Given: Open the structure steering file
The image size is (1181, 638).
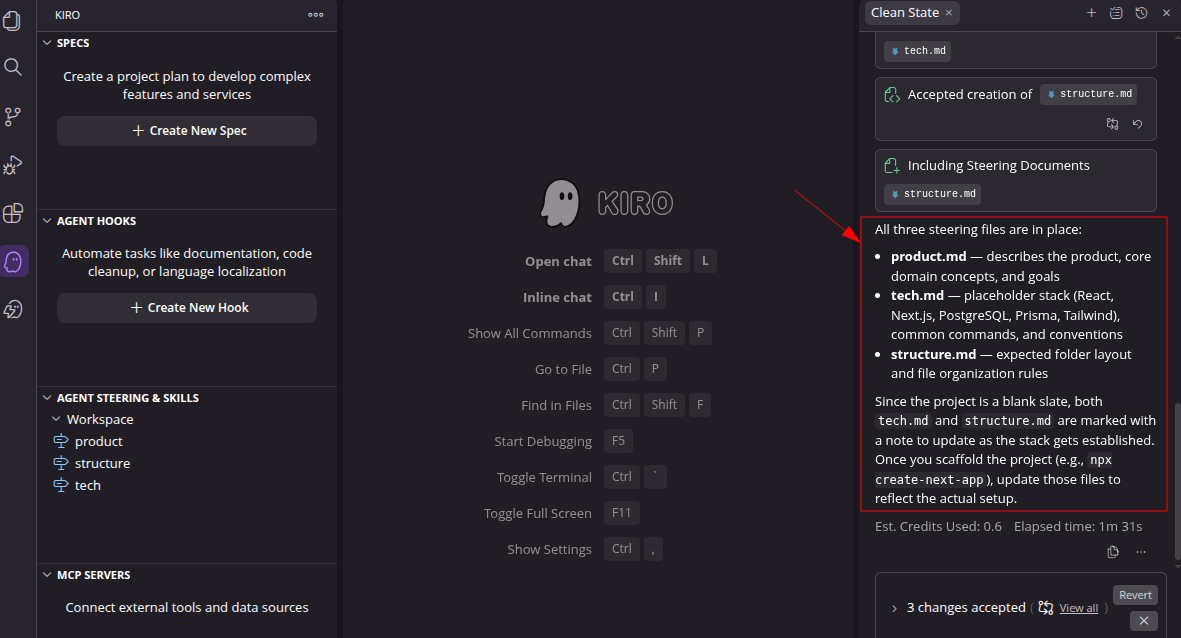Looking at the screenshot, I should click(102, 463).
